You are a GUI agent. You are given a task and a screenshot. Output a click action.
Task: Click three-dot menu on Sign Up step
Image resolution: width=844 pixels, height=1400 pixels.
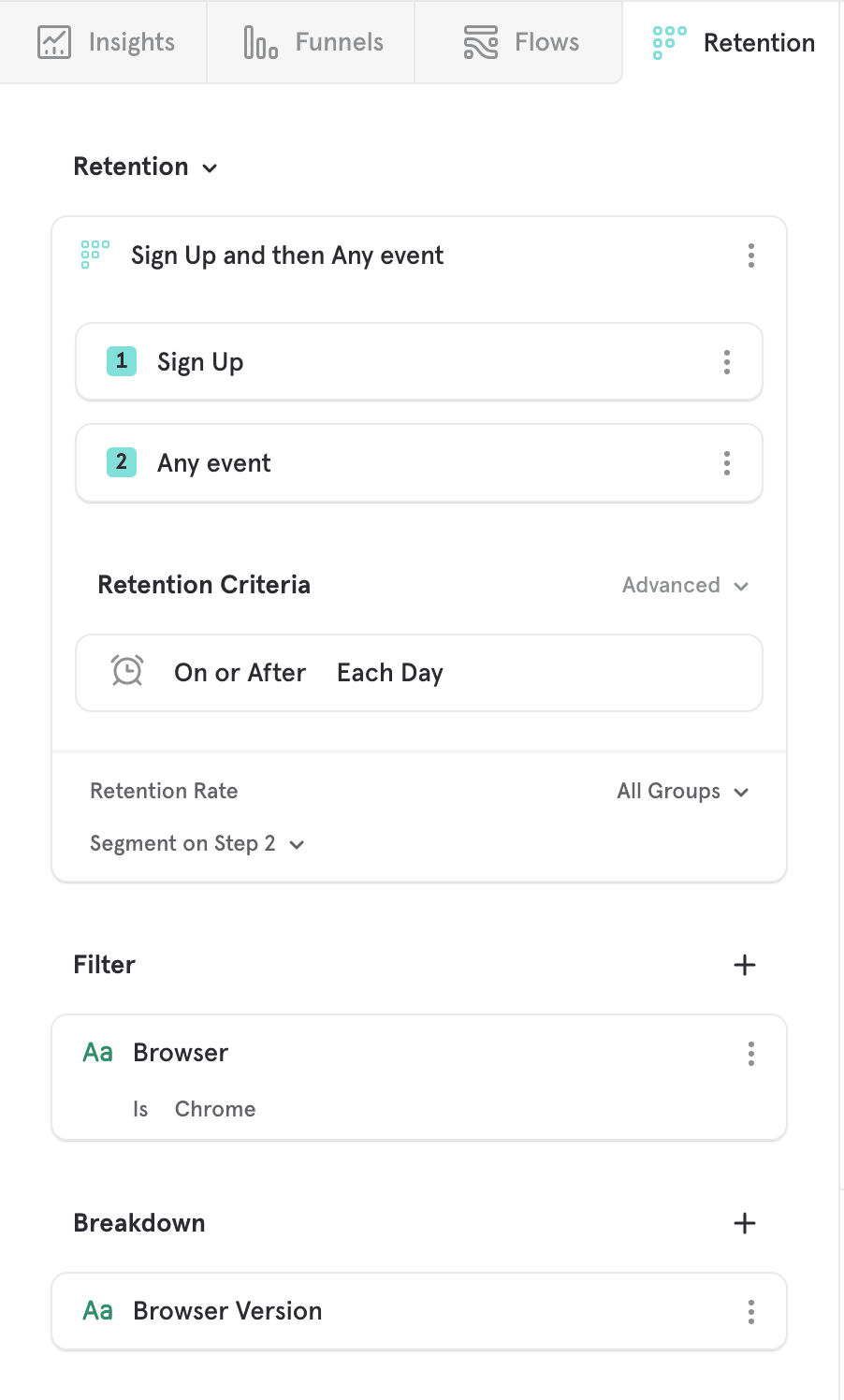pyautogui.click(x=726, y=362)
